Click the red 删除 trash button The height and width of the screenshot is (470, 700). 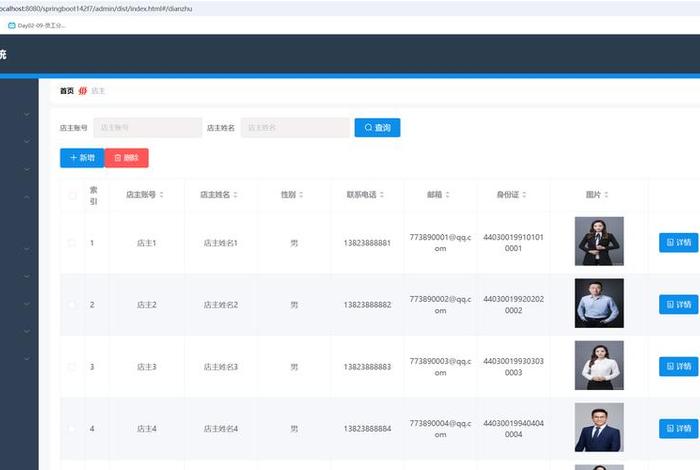tap(126, 158)
